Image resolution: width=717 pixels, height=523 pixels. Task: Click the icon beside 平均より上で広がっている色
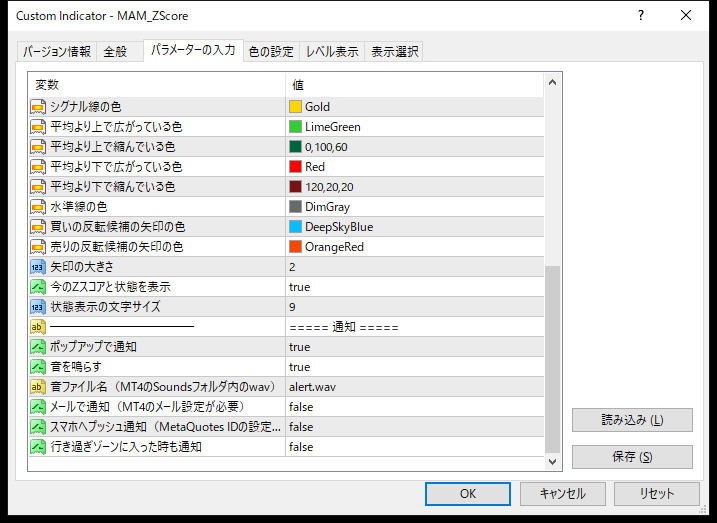38,127
